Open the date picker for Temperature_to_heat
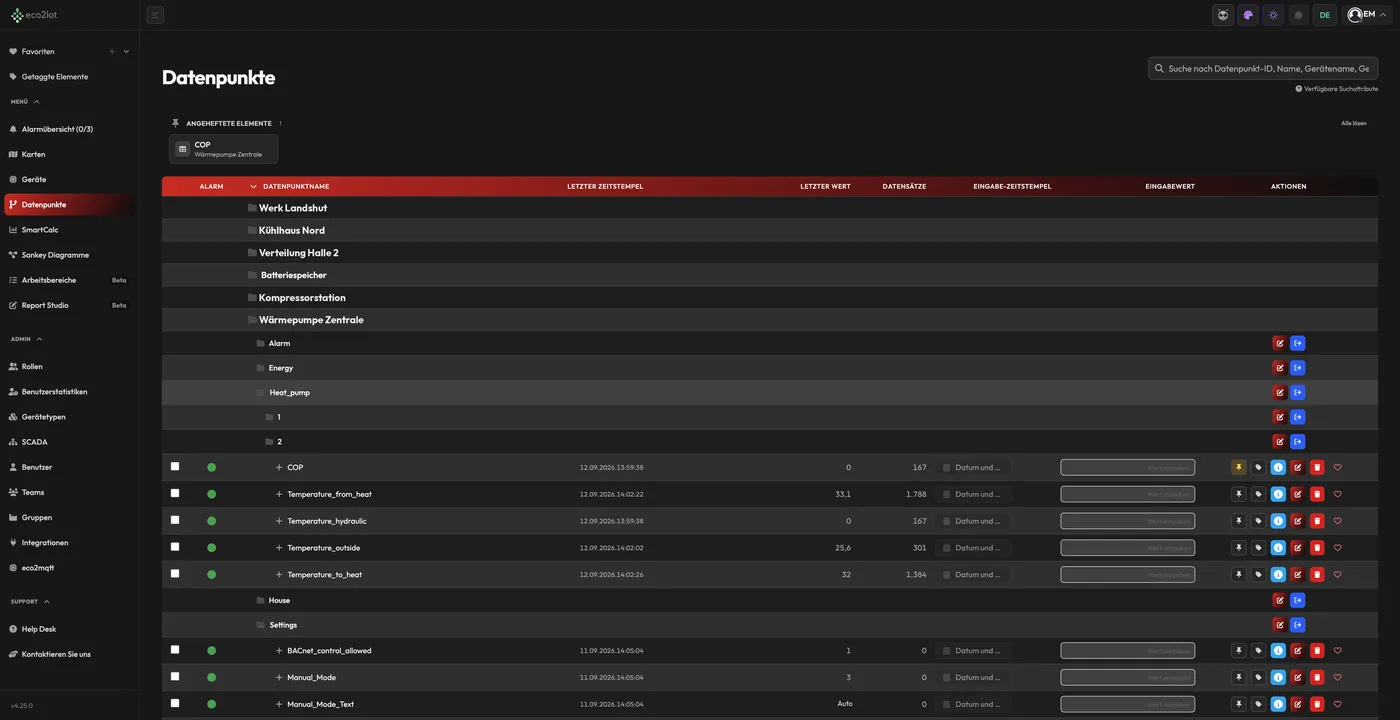 pyautogui.click(x=974, y=575)
